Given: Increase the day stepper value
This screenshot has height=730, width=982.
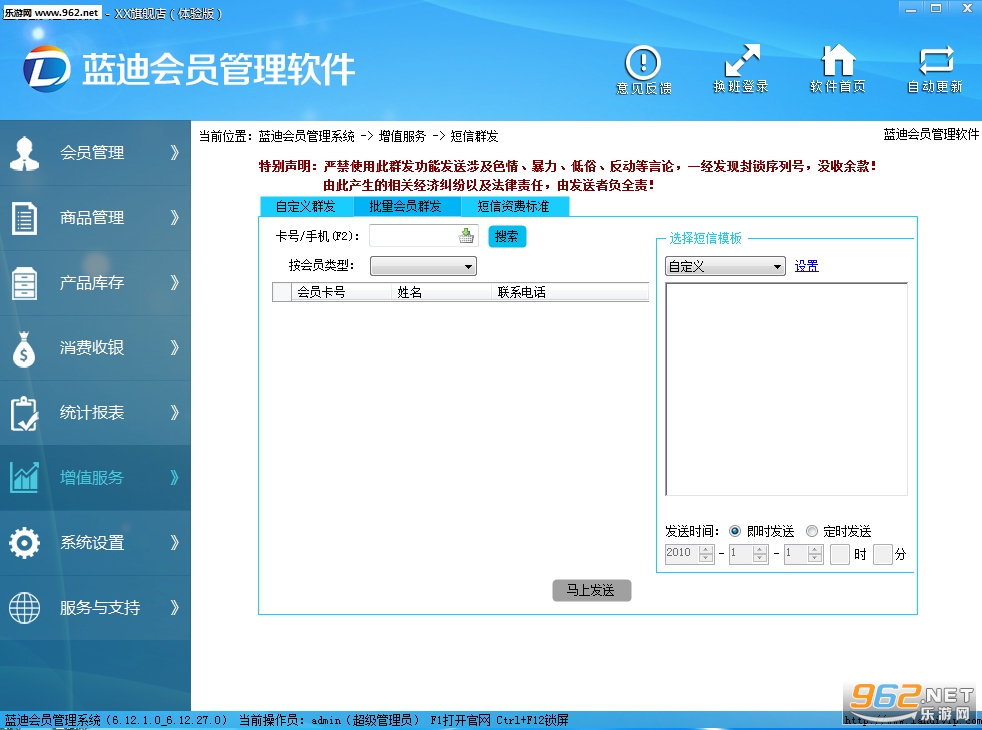Looking at the screenshot, I should (815, 549).
